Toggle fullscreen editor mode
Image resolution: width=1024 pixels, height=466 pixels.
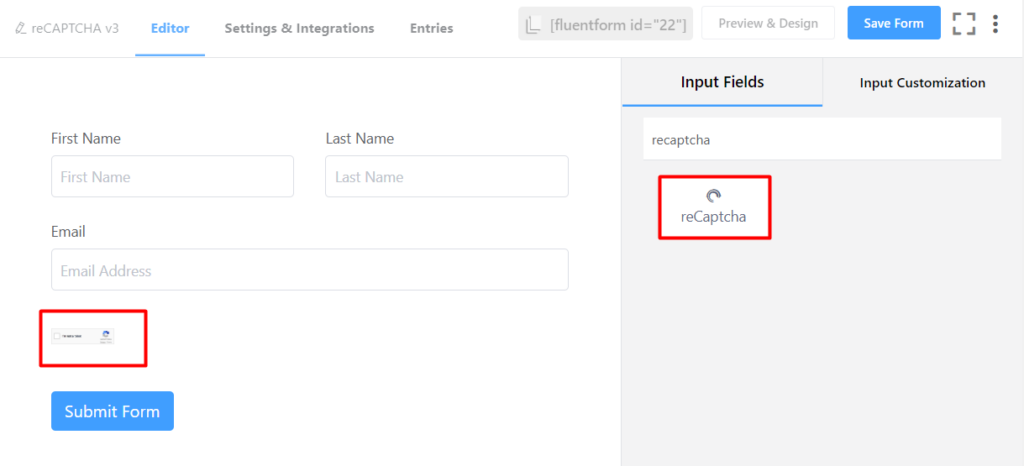[x=964, y=23]
